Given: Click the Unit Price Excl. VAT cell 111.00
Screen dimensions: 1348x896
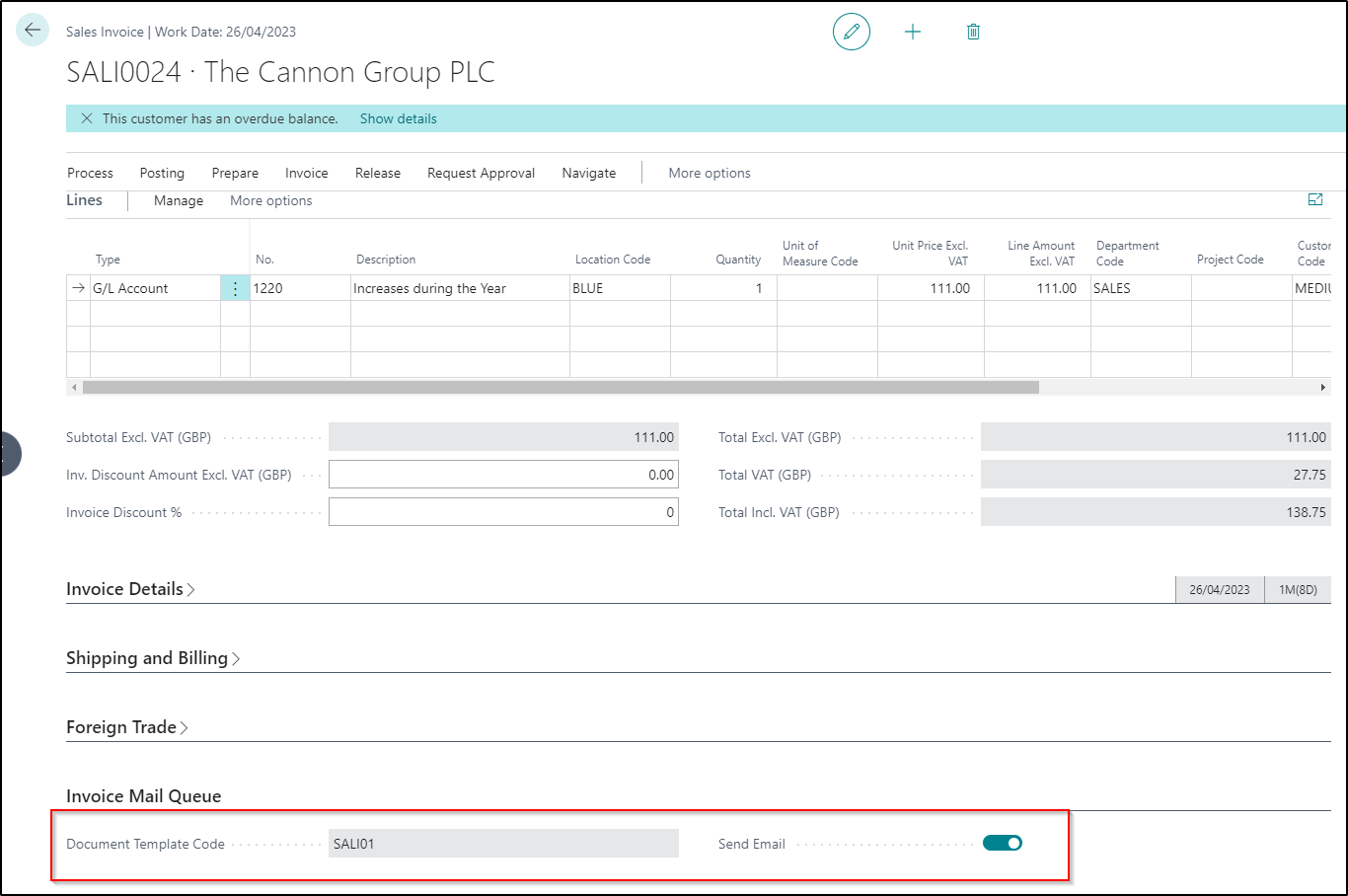Looking at the screenshot, I should (931, 288).
